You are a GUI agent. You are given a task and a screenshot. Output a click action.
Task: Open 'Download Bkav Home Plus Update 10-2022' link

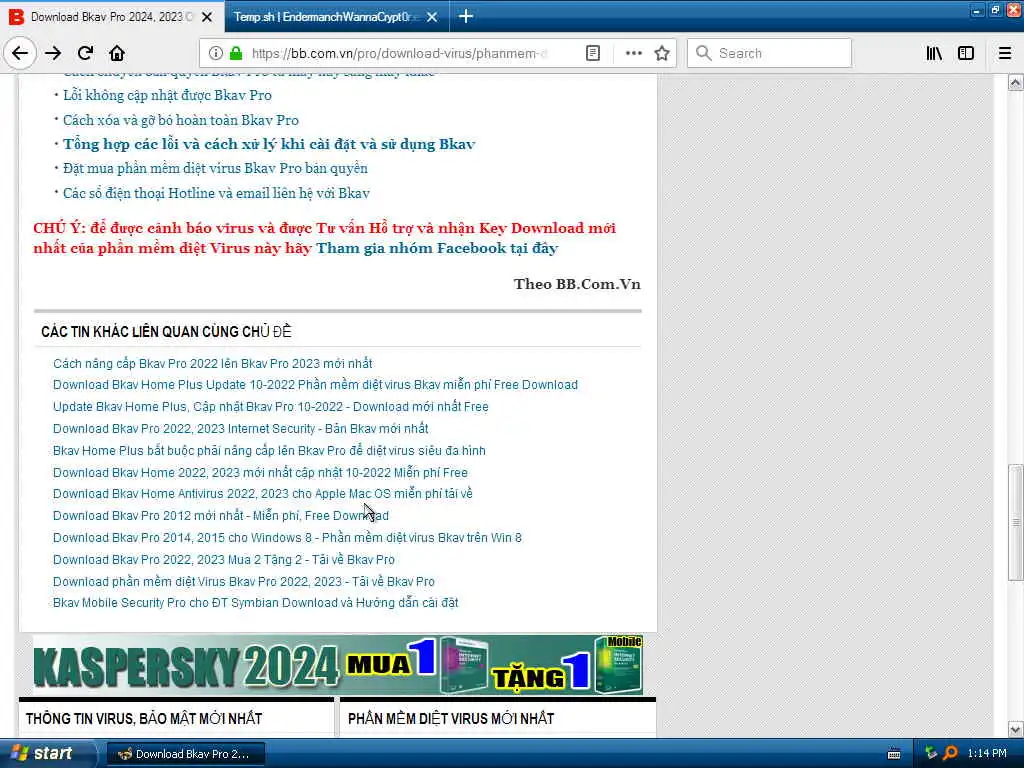[x=315, y=385]
